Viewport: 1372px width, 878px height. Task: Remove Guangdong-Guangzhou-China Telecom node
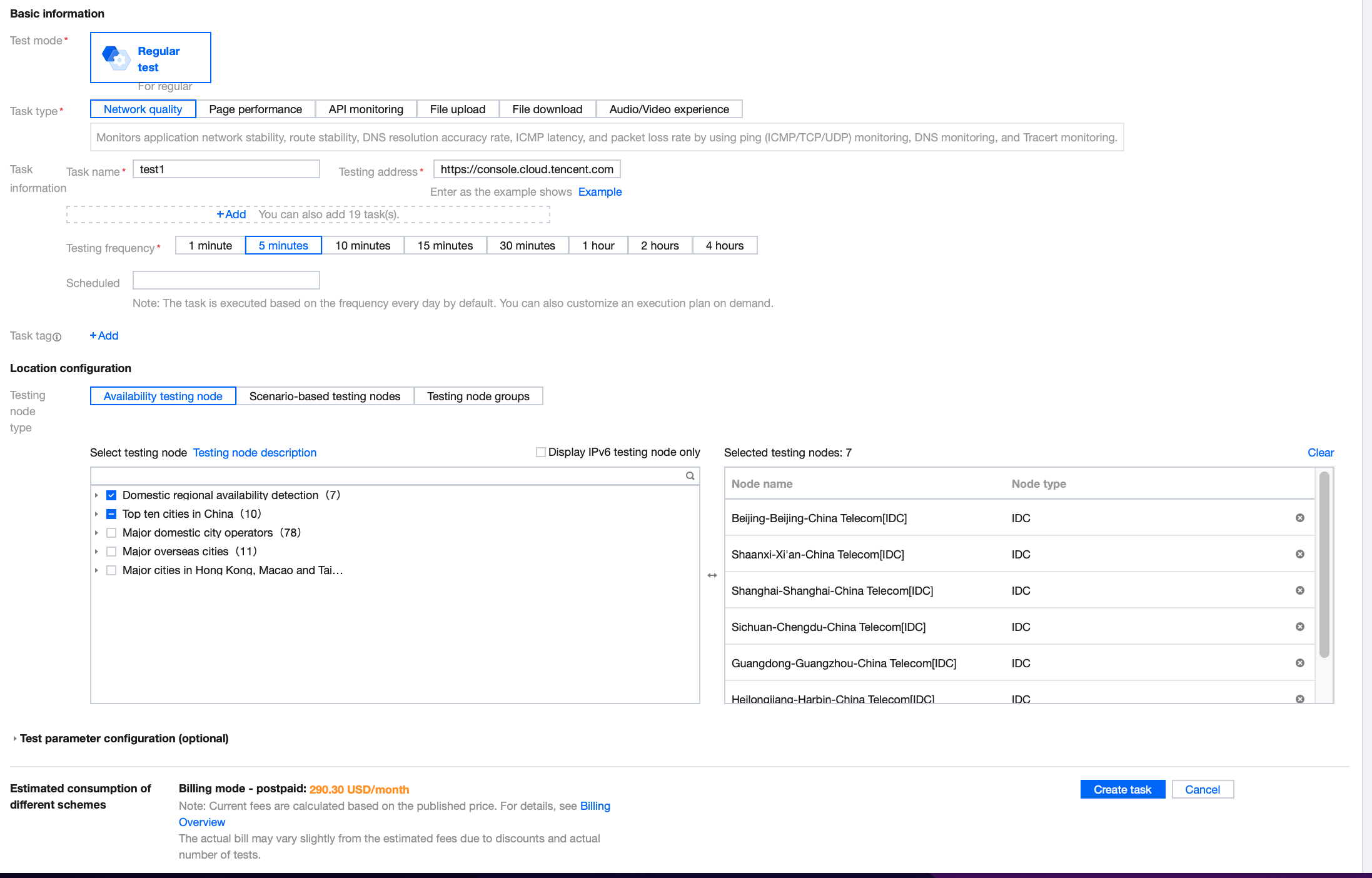click(x=1299, y=663)
